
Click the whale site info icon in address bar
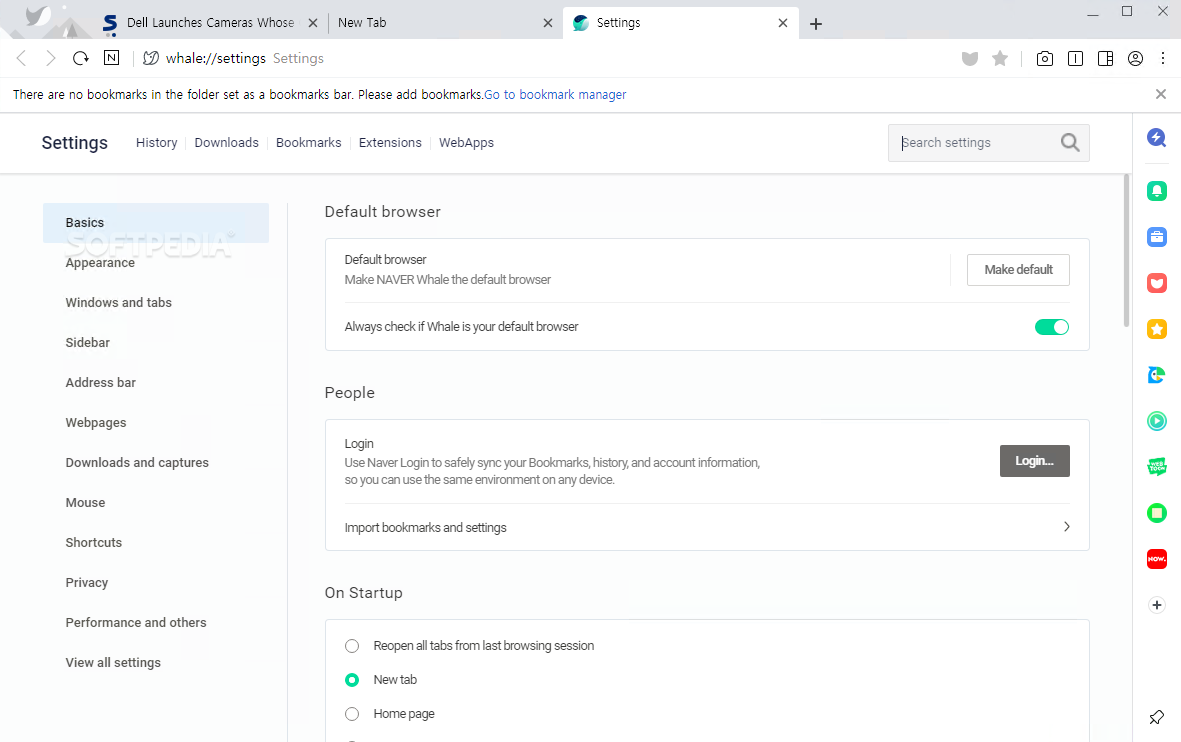coord(151,58)
